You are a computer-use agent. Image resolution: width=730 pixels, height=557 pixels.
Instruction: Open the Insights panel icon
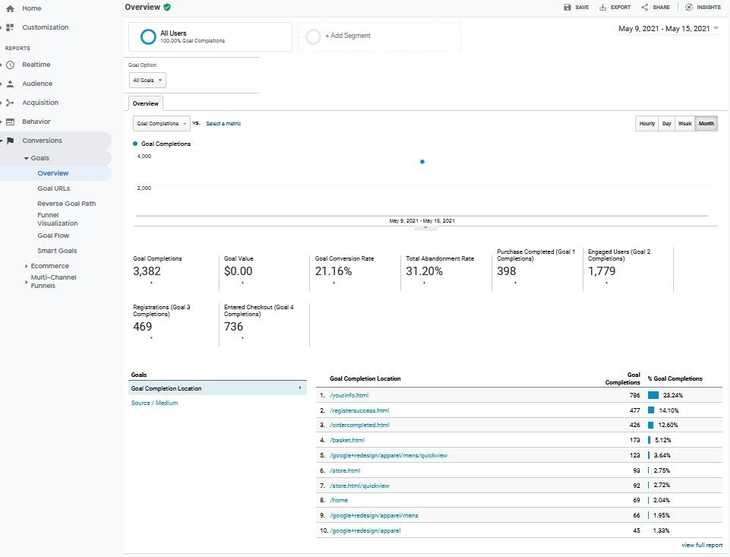(x=689, y=7)
